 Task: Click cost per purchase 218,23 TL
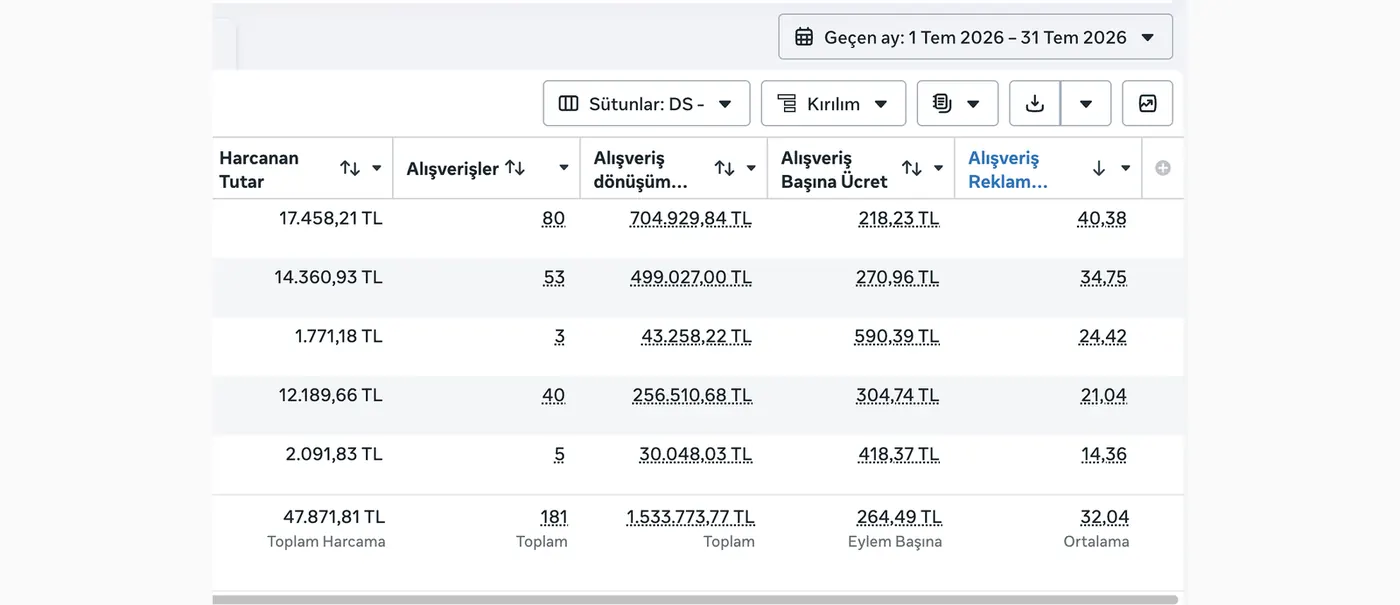899,219
